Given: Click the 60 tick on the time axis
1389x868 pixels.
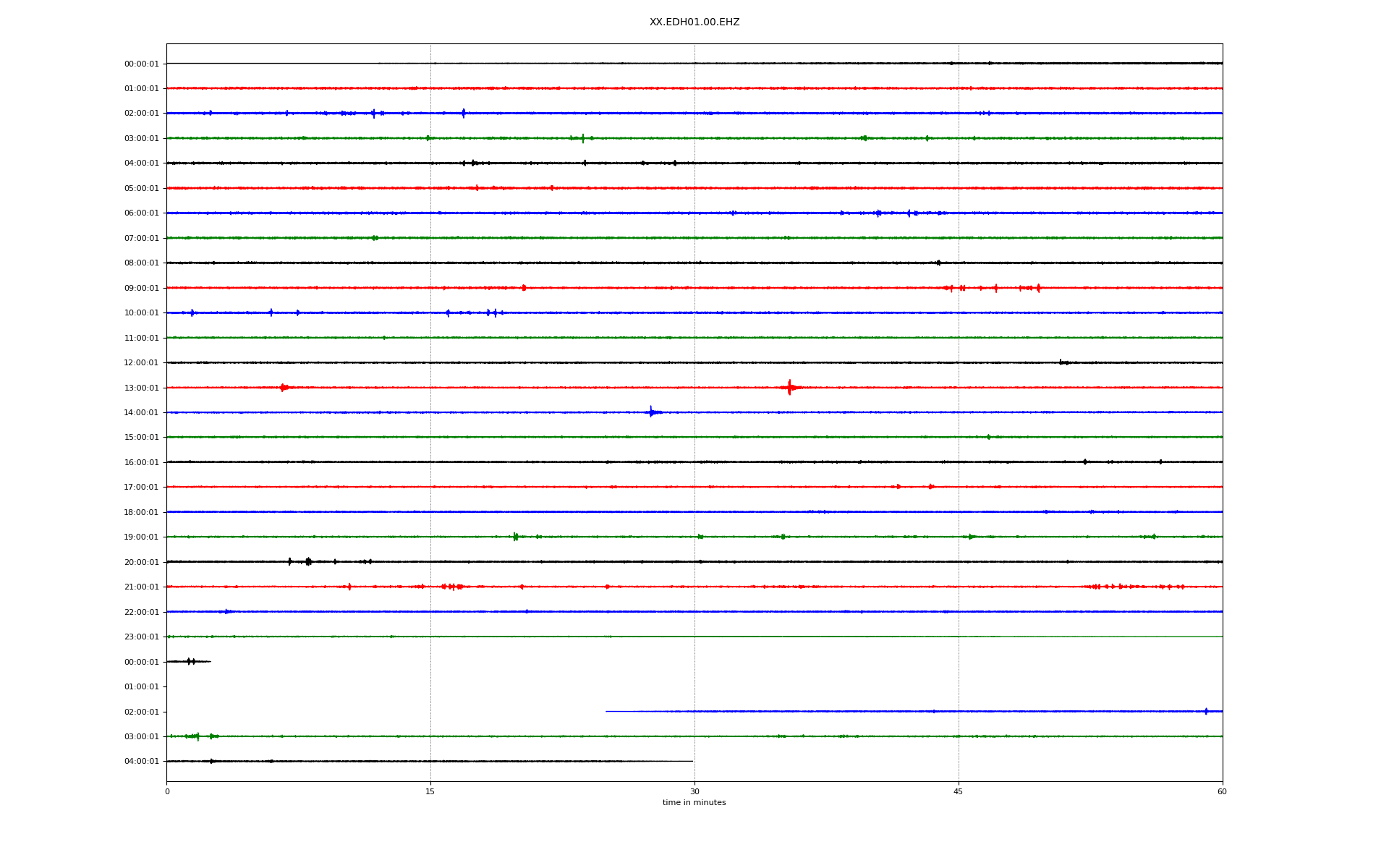Looking at the screenshot, I should pyautogui.click(x=1222, y=791).
